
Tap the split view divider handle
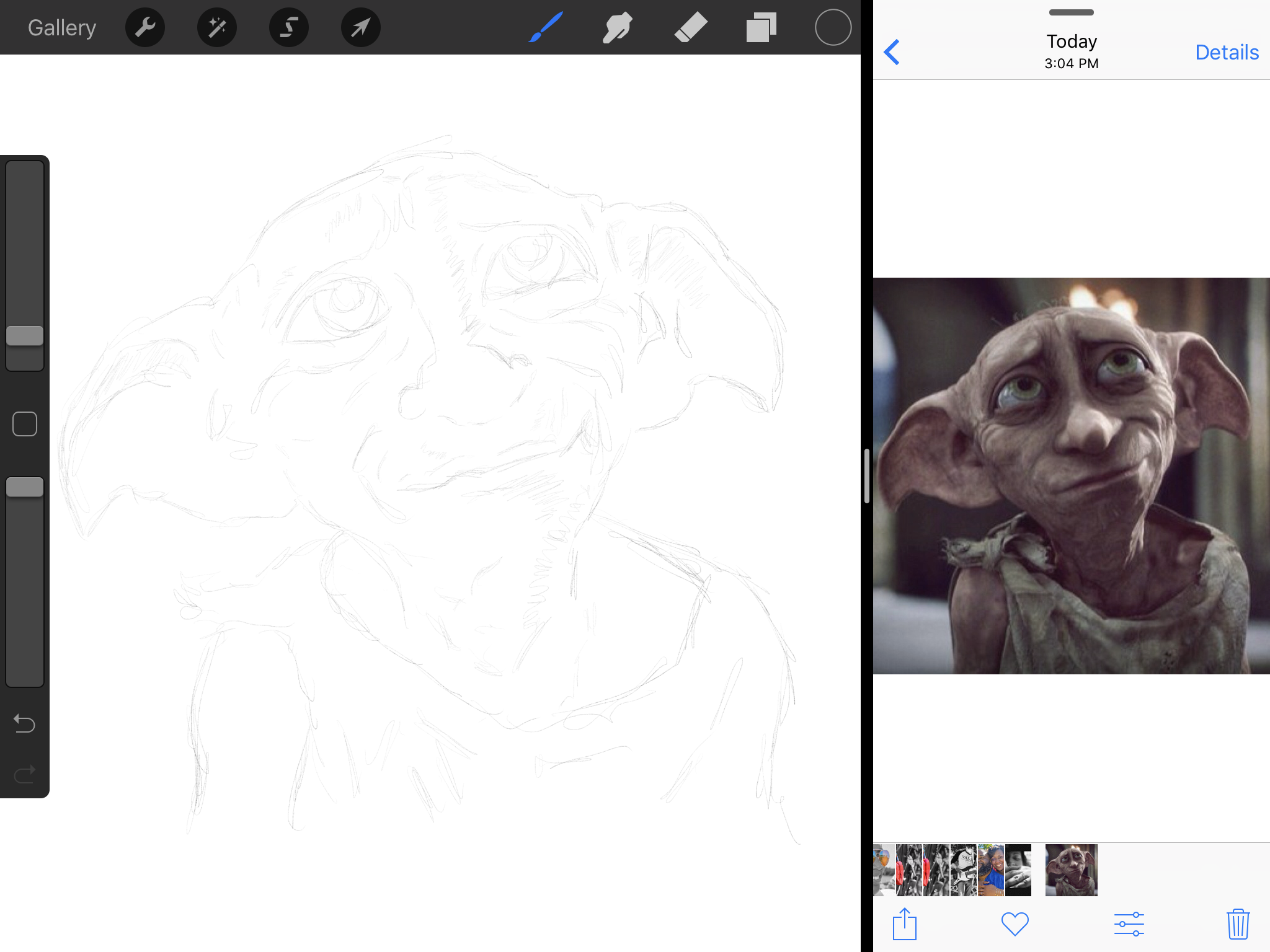[866, 476]
